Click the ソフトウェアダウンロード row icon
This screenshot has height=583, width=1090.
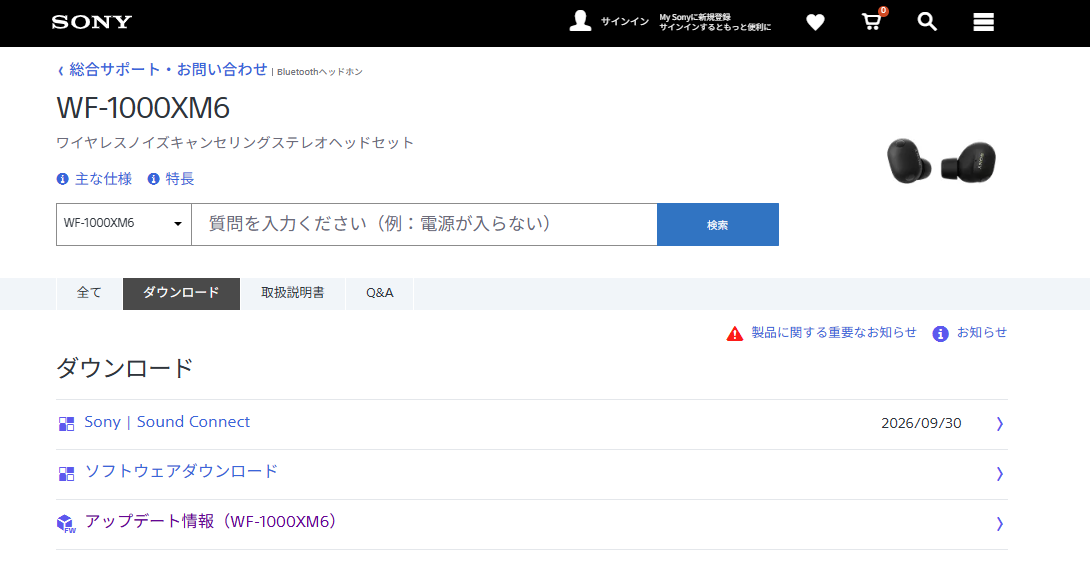(67, 474)
